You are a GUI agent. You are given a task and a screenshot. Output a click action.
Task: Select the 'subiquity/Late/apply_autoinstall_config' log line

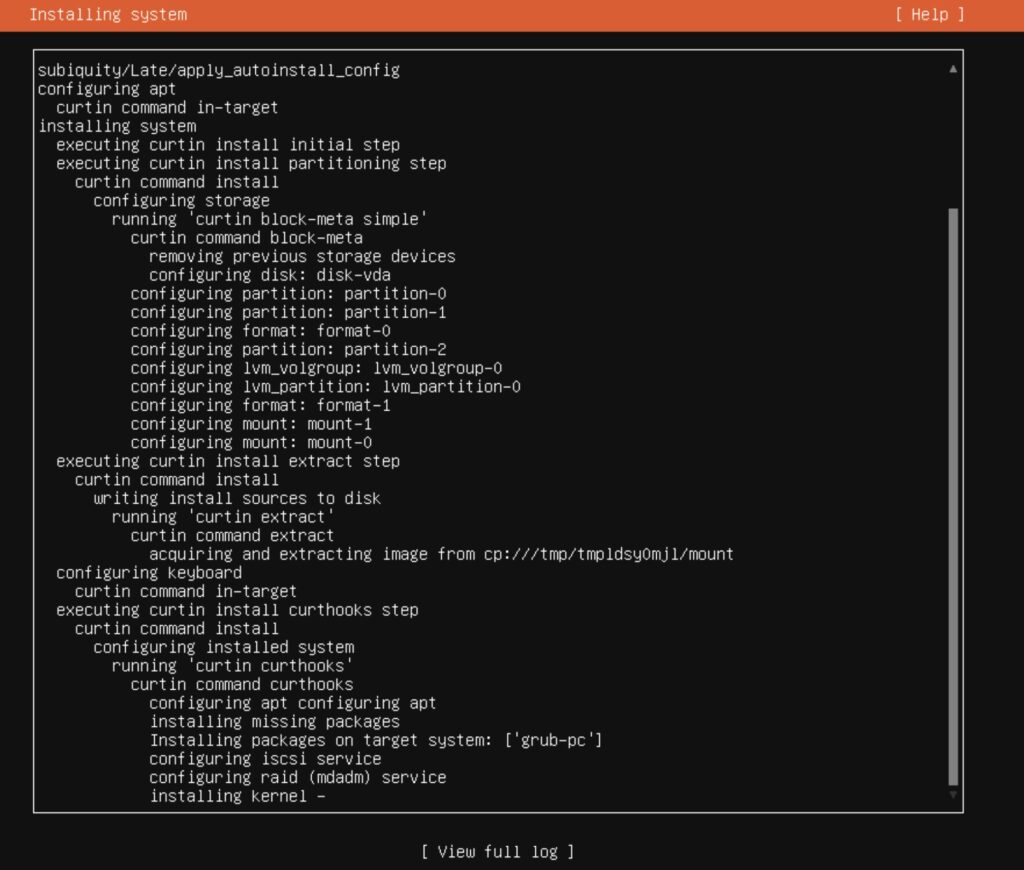click(x=218, y=70)
